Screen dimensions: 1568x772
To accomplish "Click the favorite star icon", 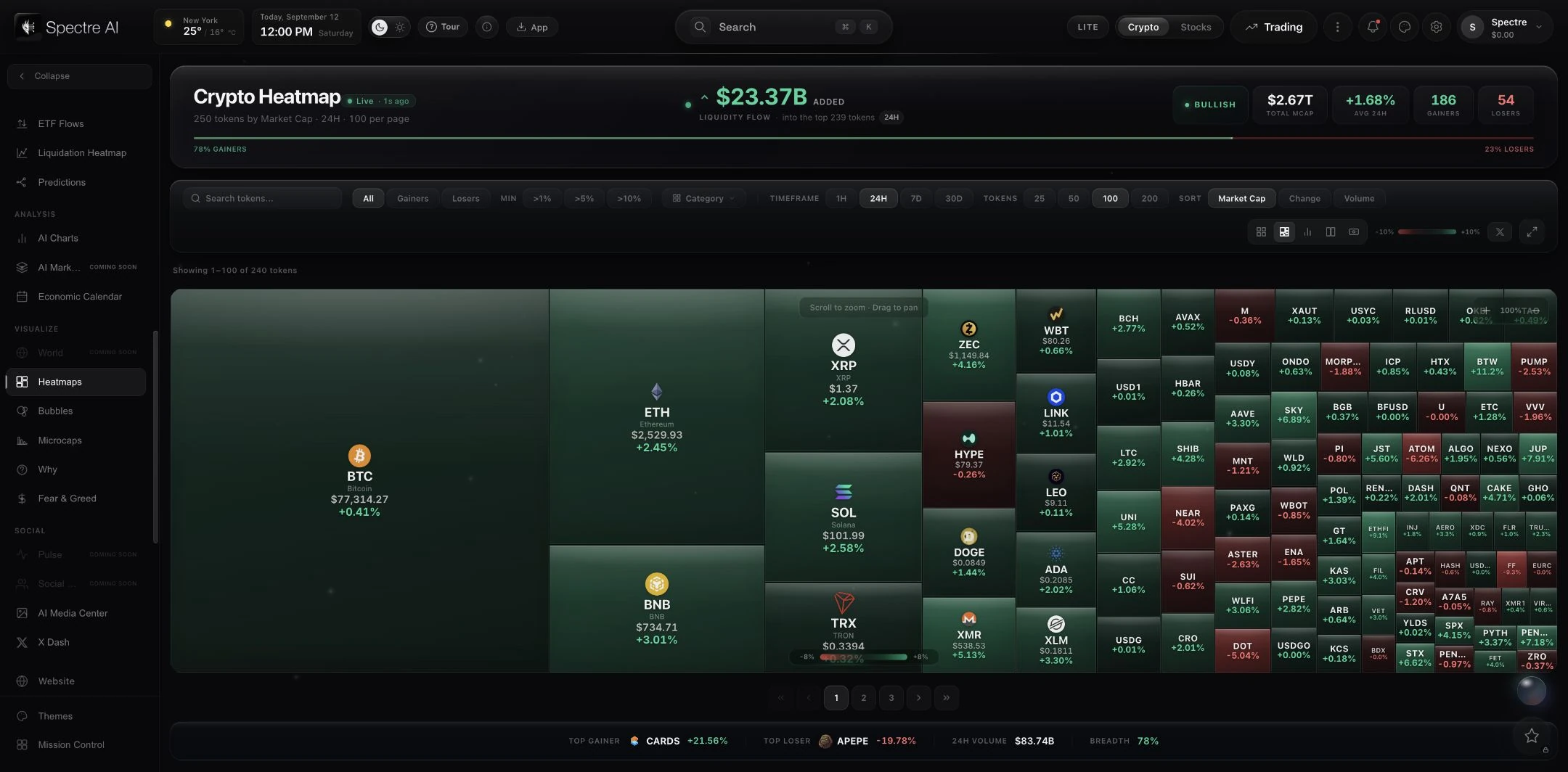I will 1532,736.
